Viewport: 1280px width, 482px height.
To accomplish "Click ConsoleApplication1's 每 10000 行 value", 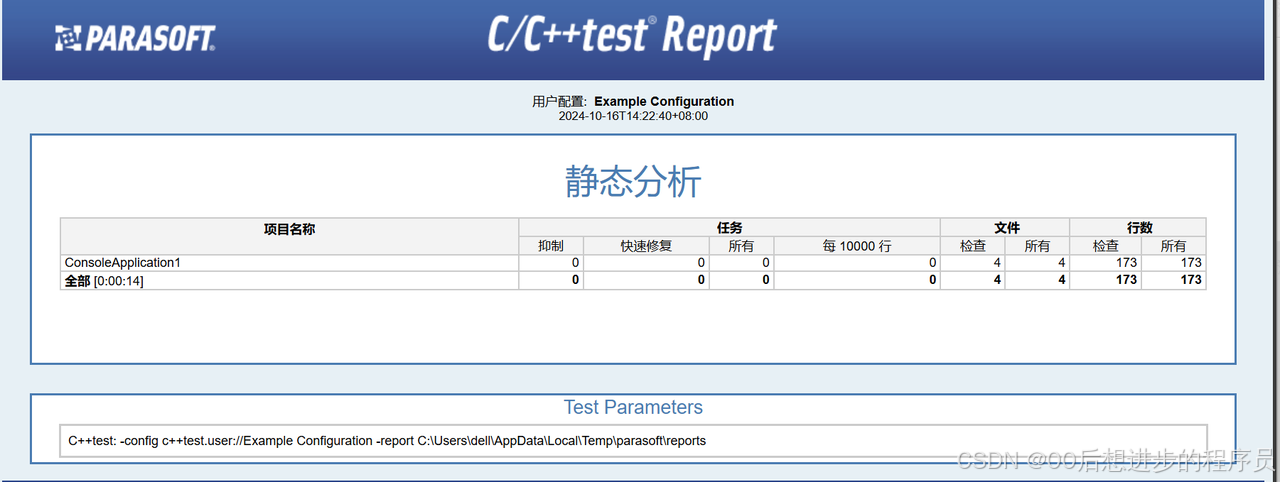I will click(x=932, y=262).
